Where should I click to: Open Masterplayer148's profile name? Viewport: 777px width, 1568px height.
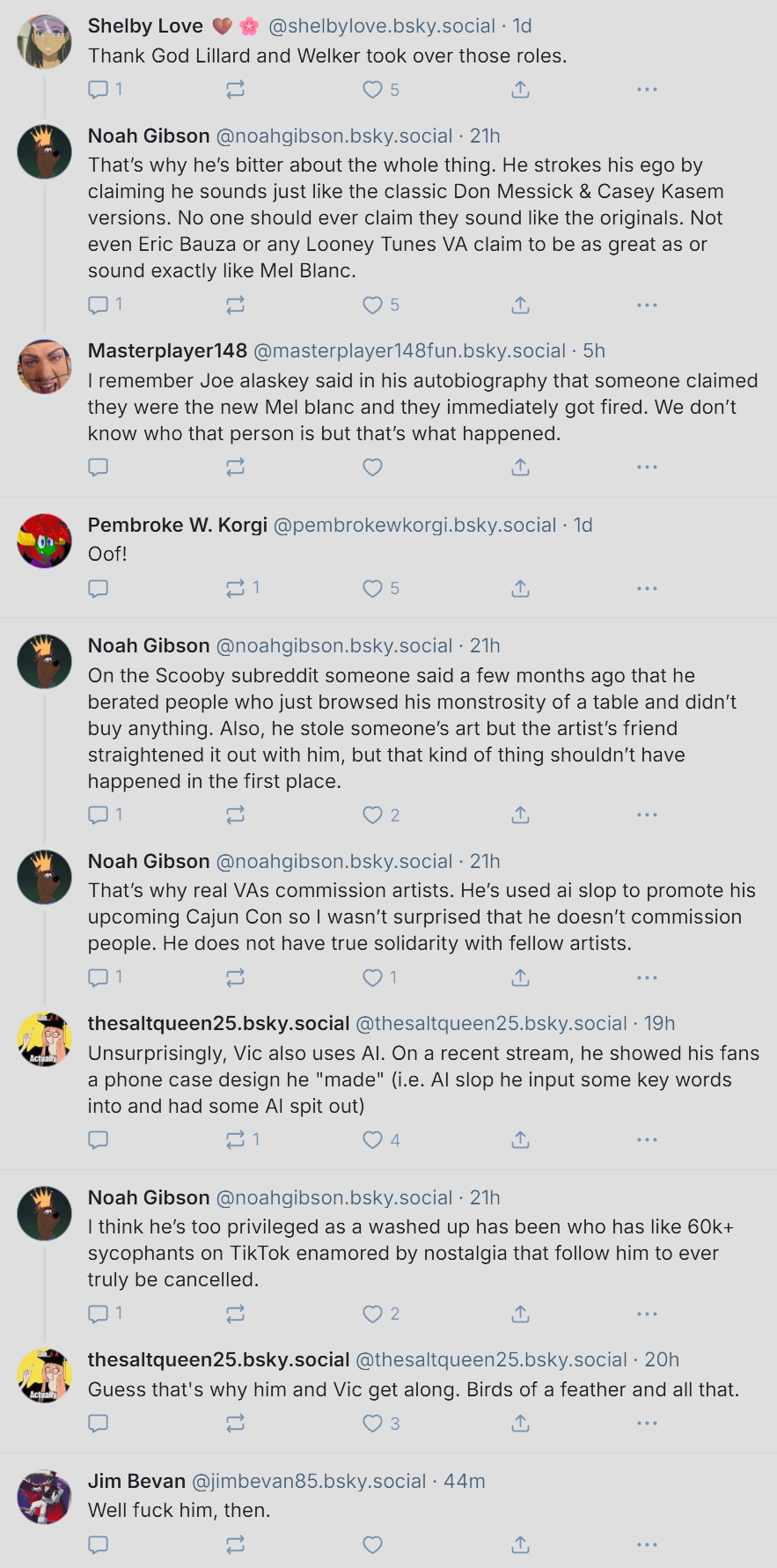click(167, 350)
